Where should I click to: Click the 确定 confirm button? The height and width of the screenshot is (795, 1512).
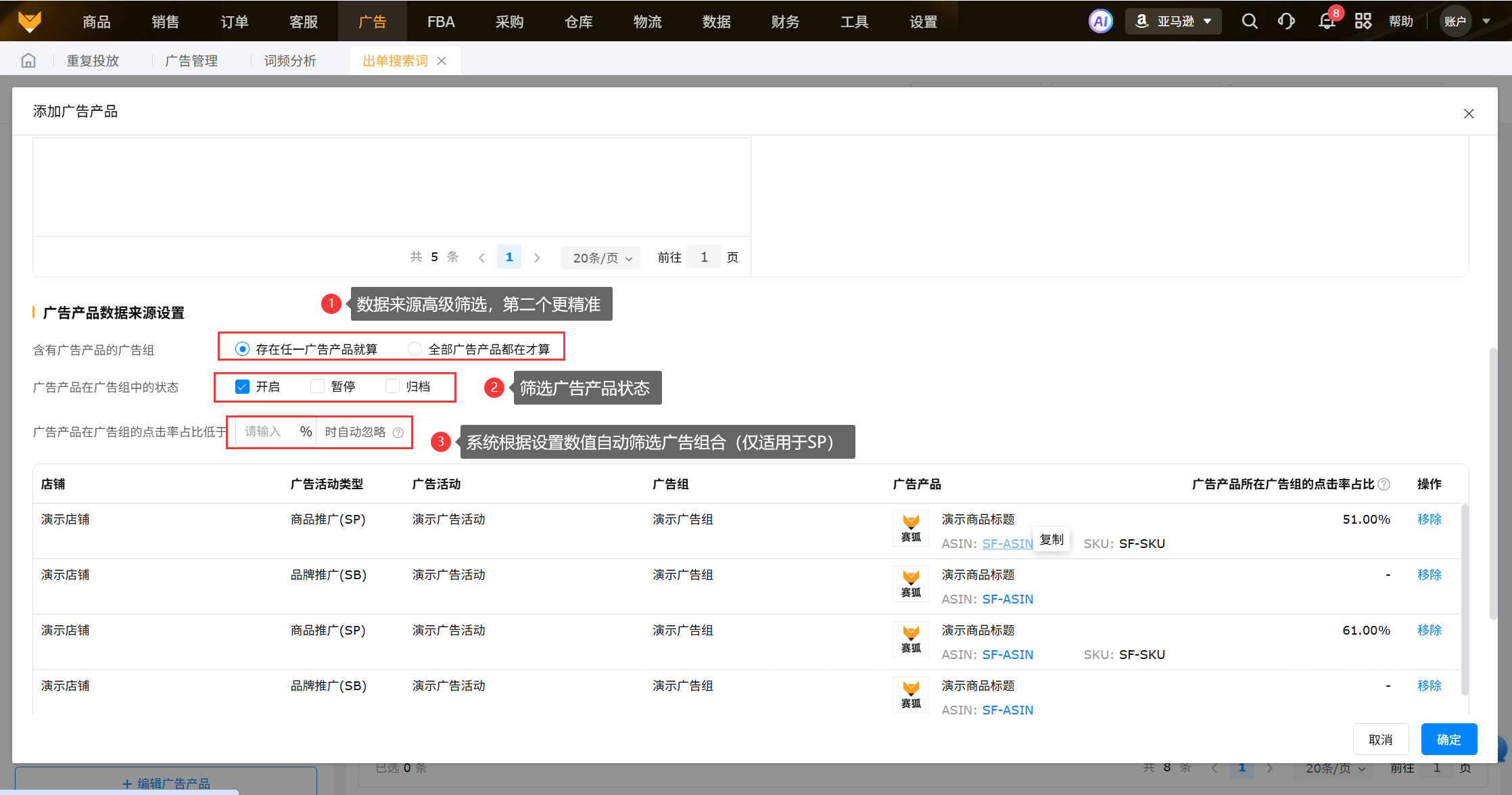[1448, 740]
